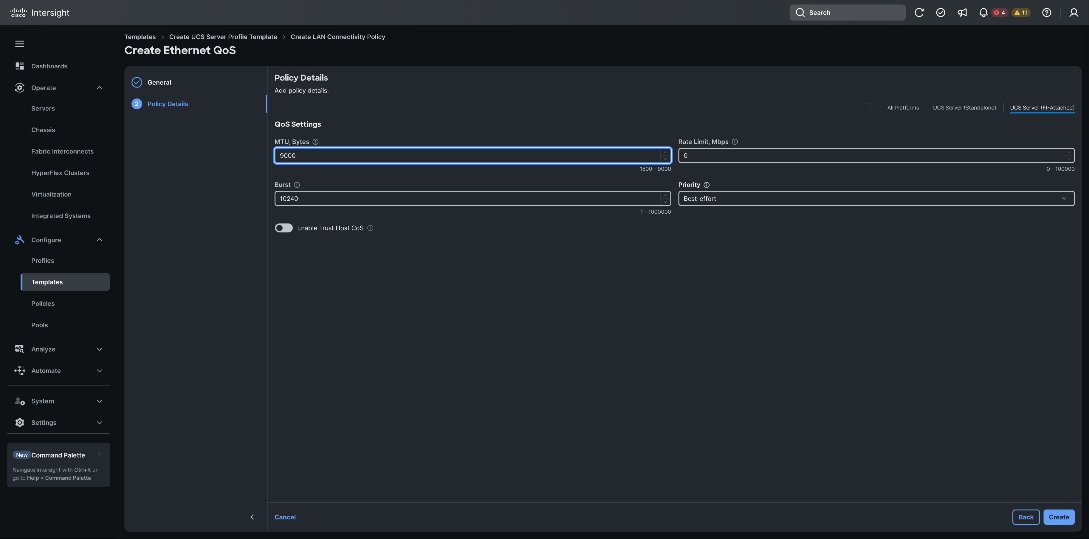1089x539 pixels.
Task: Open Chassis in the sidebar
Action: click(43, 131)
